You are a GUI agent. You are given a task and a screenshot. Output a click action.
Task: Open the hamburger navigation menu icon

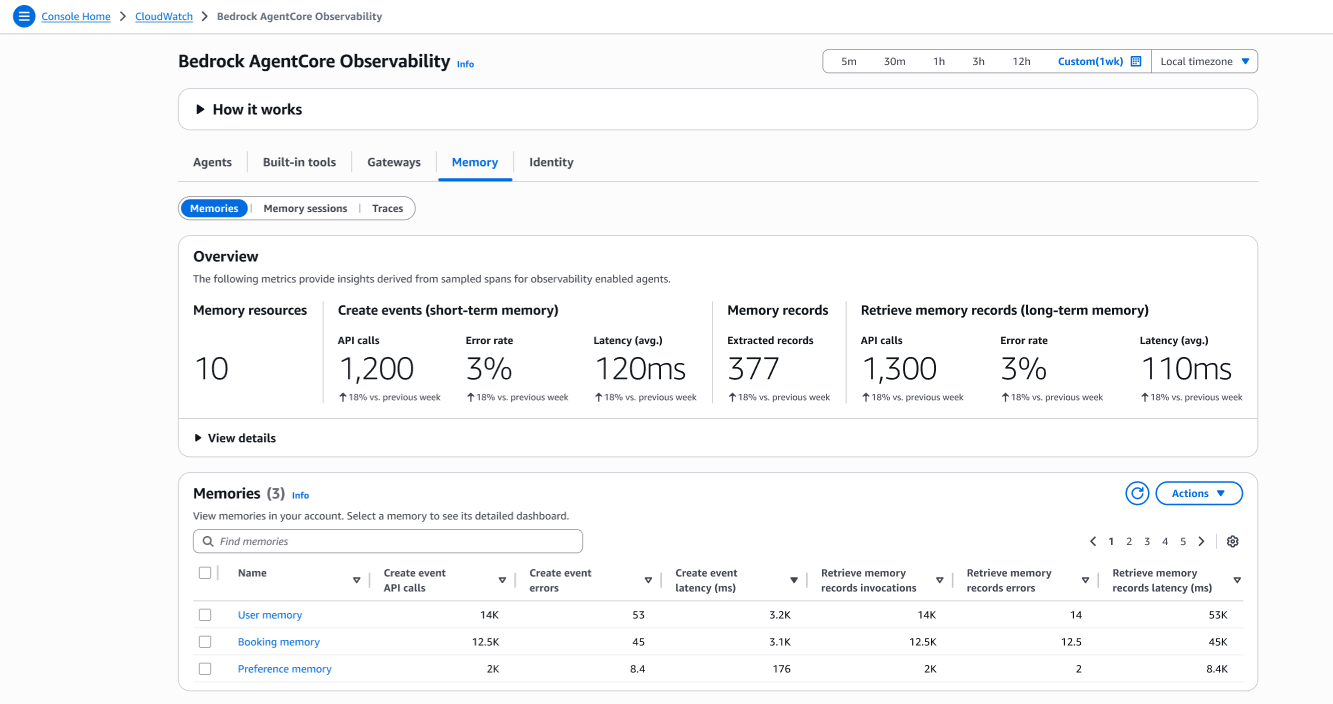pos(24,16)
